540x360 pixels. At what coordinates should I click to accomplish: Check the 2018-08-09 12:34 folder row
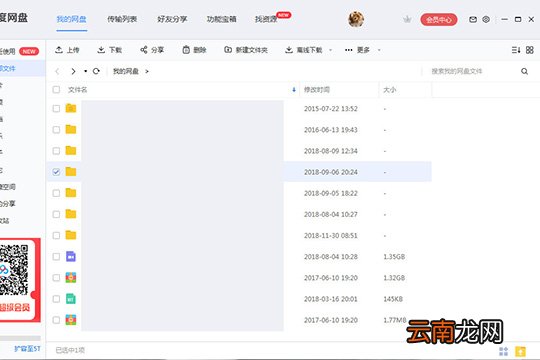56,151
